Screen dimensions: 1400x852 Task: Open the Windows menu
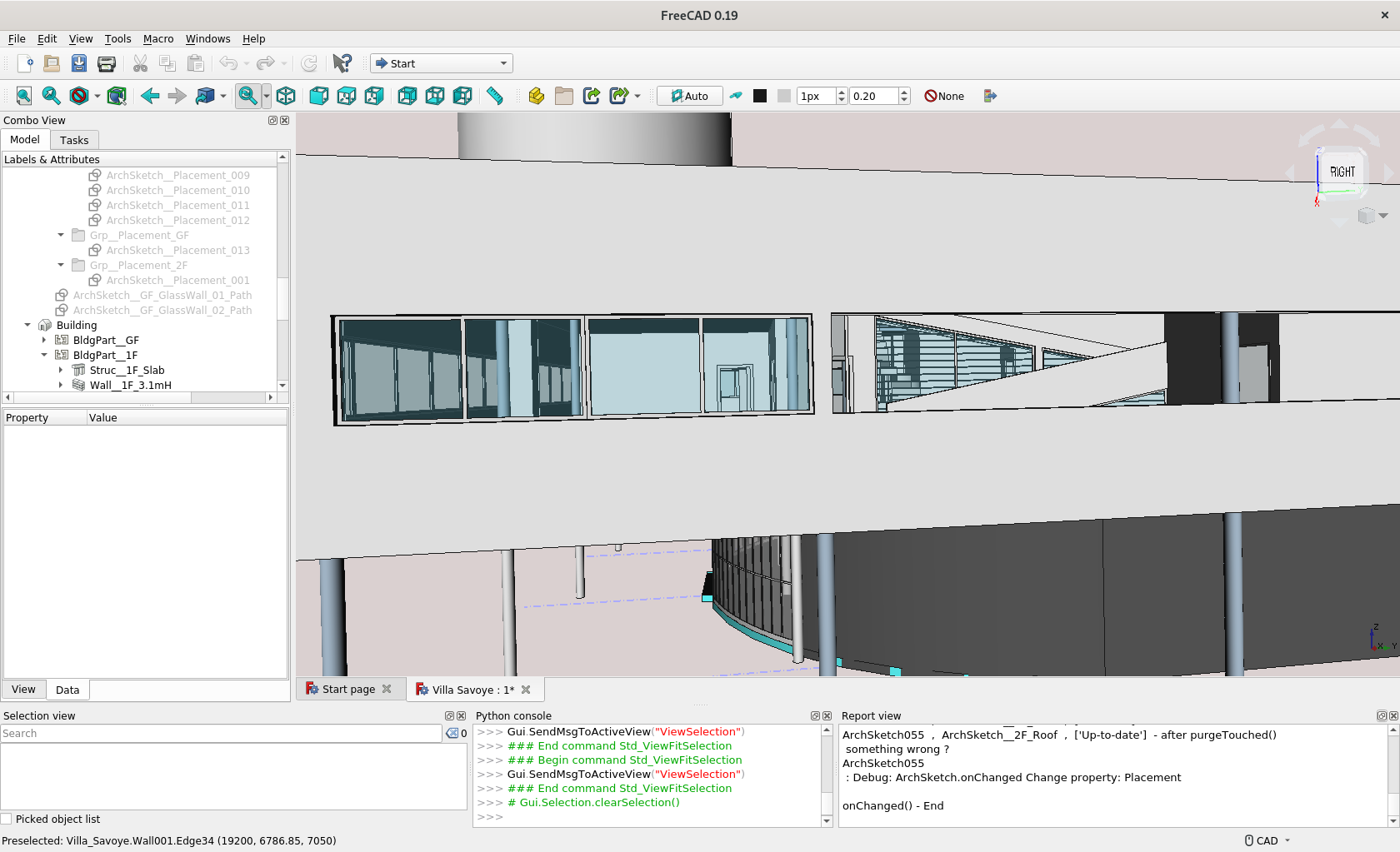pyautogui.click(x=207, y=38)
